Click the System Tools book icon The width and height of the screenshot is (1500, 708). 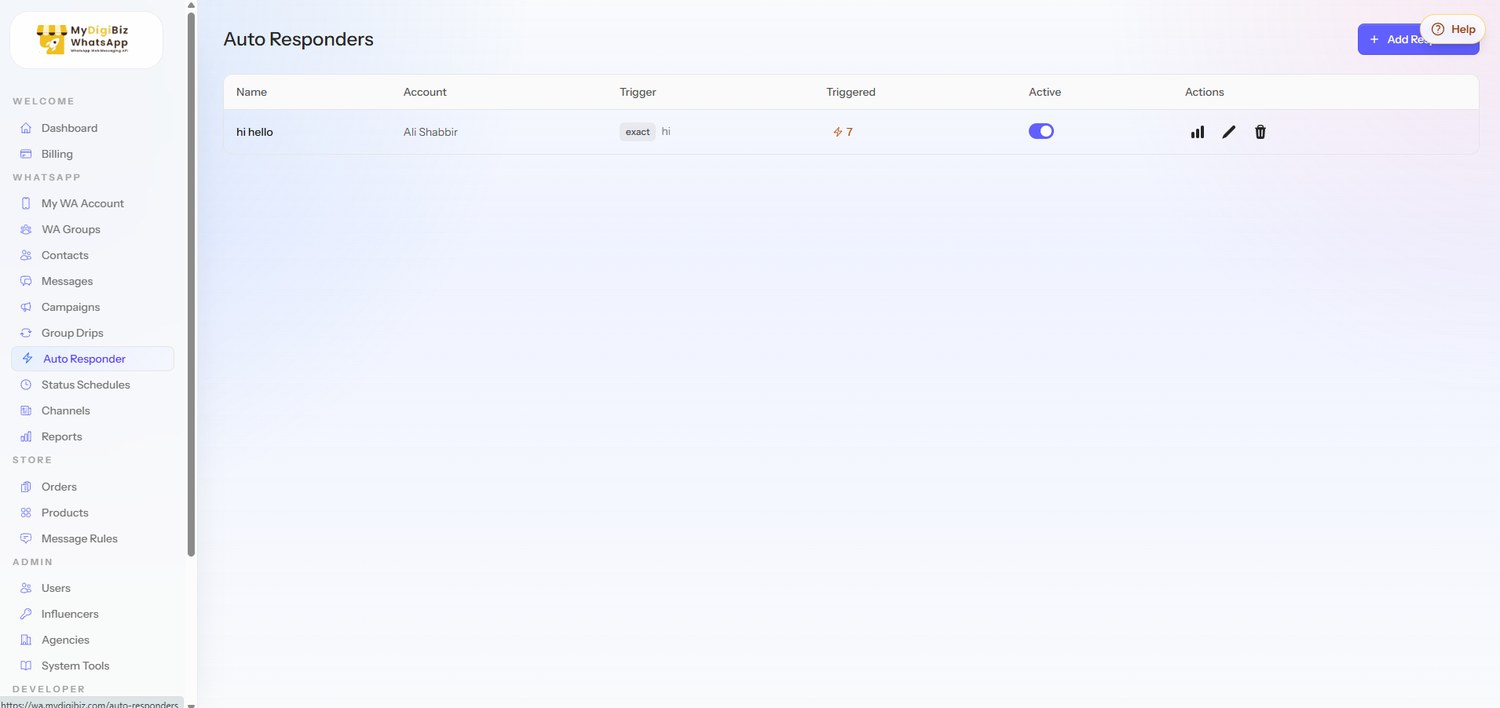point(26,666)
